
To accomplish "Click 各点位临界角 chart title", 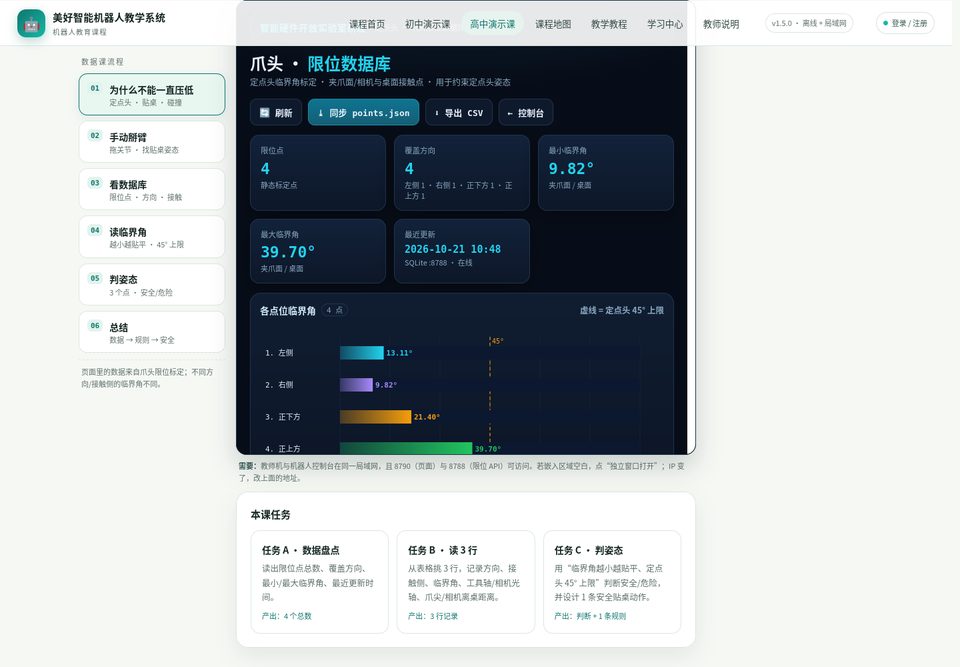I will [288, 311].
